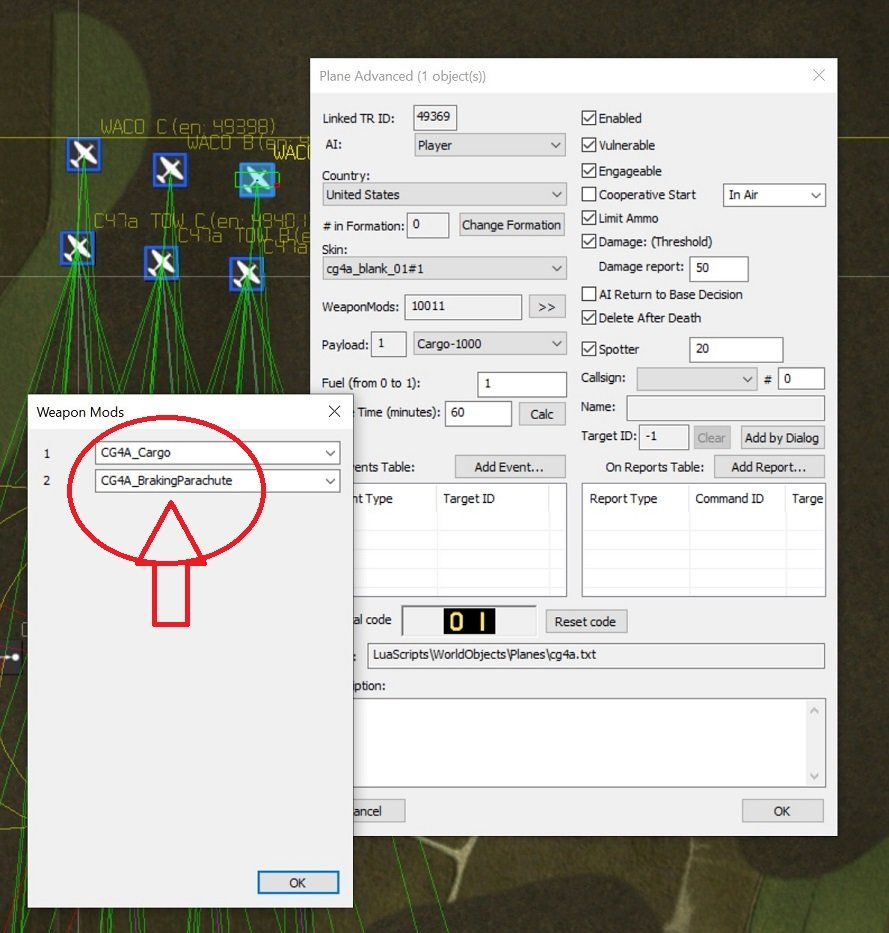The height and width of the screenshot is (933, 889).
Task: Expand the Country United States dropdown
Action: coord(444,195)
